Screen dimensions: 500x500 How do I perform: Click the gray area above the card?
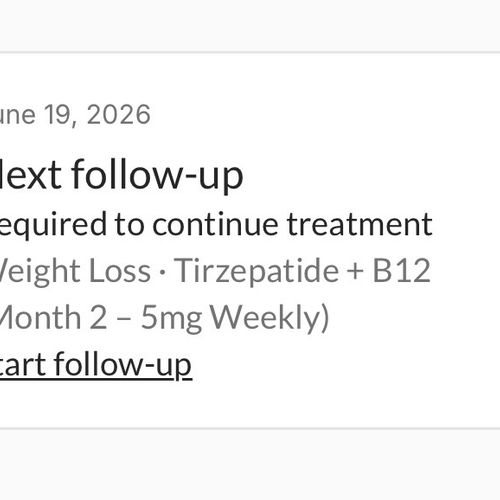[x=250, y=25]
